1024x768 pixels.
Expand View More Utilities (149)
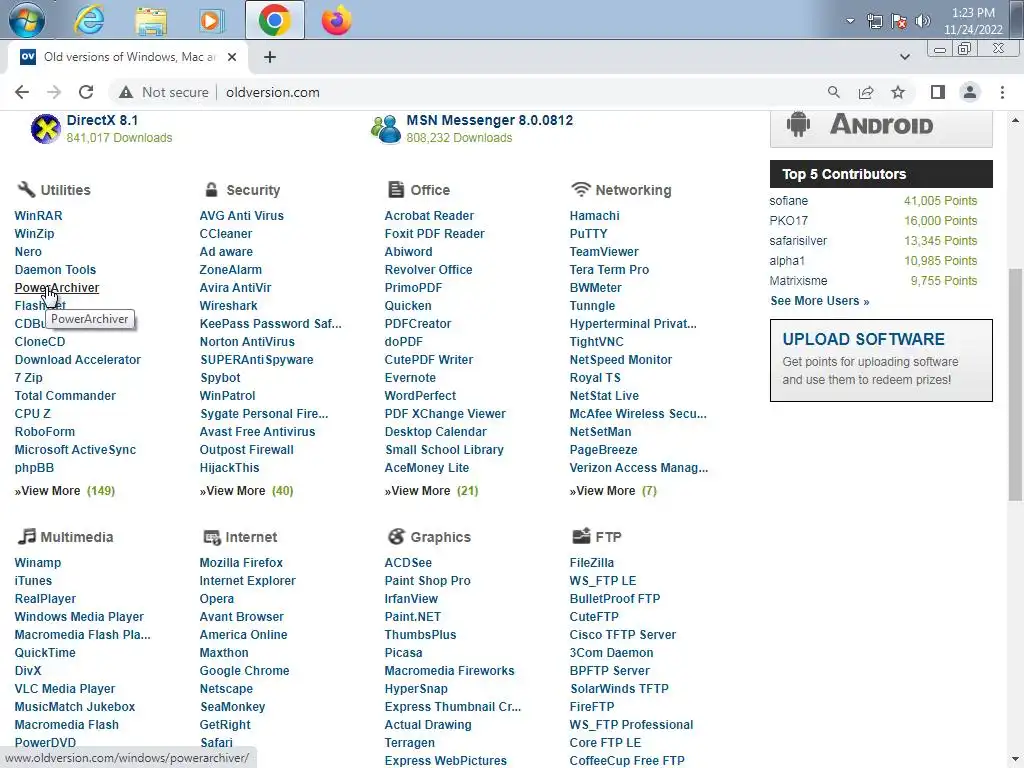pyautogui.click(x=65, y=490)
